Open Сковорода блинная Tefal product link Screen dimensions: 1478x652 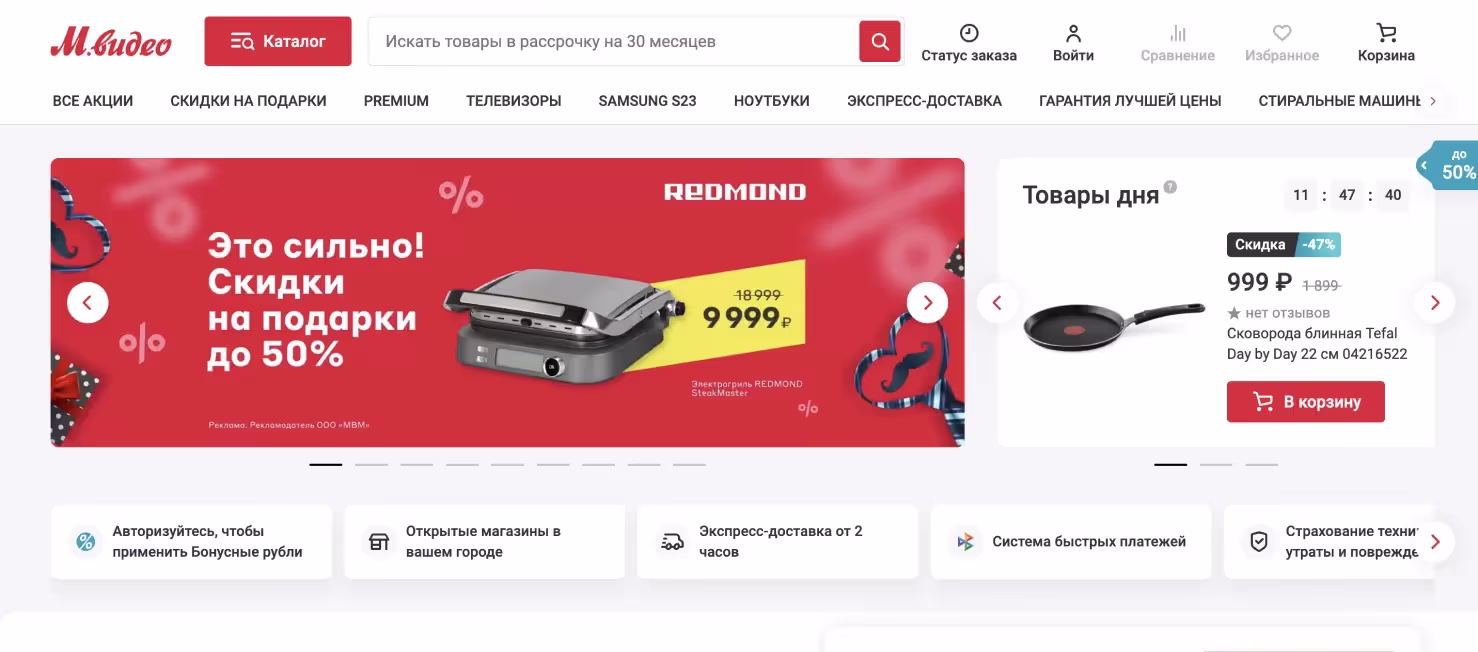click(x=1317, y=343)
